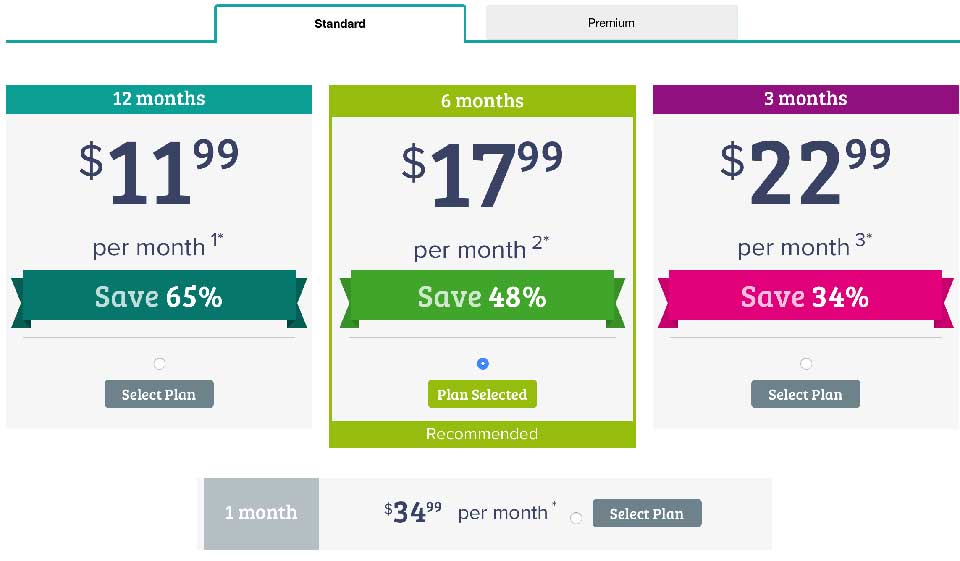
Task: Switch to the Standard tab
Action: click(x=340, y=23)
